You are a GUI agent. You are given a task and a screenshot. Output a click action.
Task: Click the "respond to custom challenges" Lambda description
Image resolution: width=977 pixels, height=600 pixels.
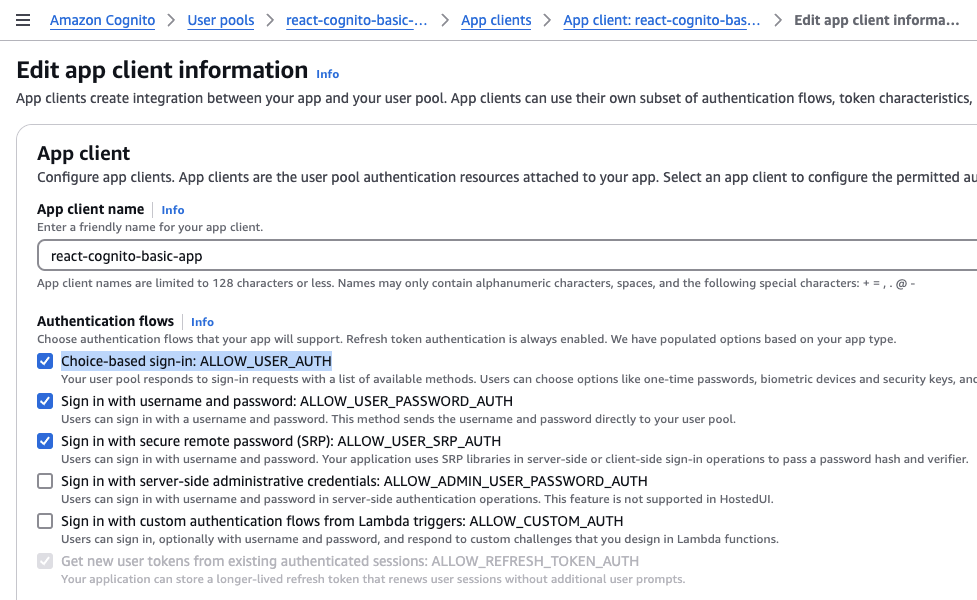[420, 539]
